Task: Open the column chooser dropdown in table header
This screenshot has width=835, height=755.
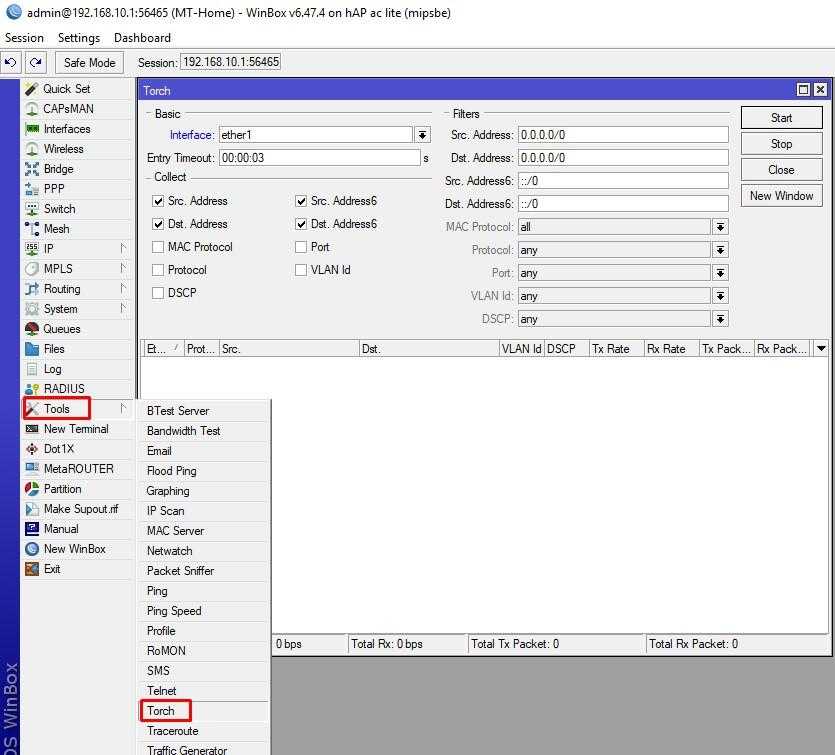Action: 821,349
